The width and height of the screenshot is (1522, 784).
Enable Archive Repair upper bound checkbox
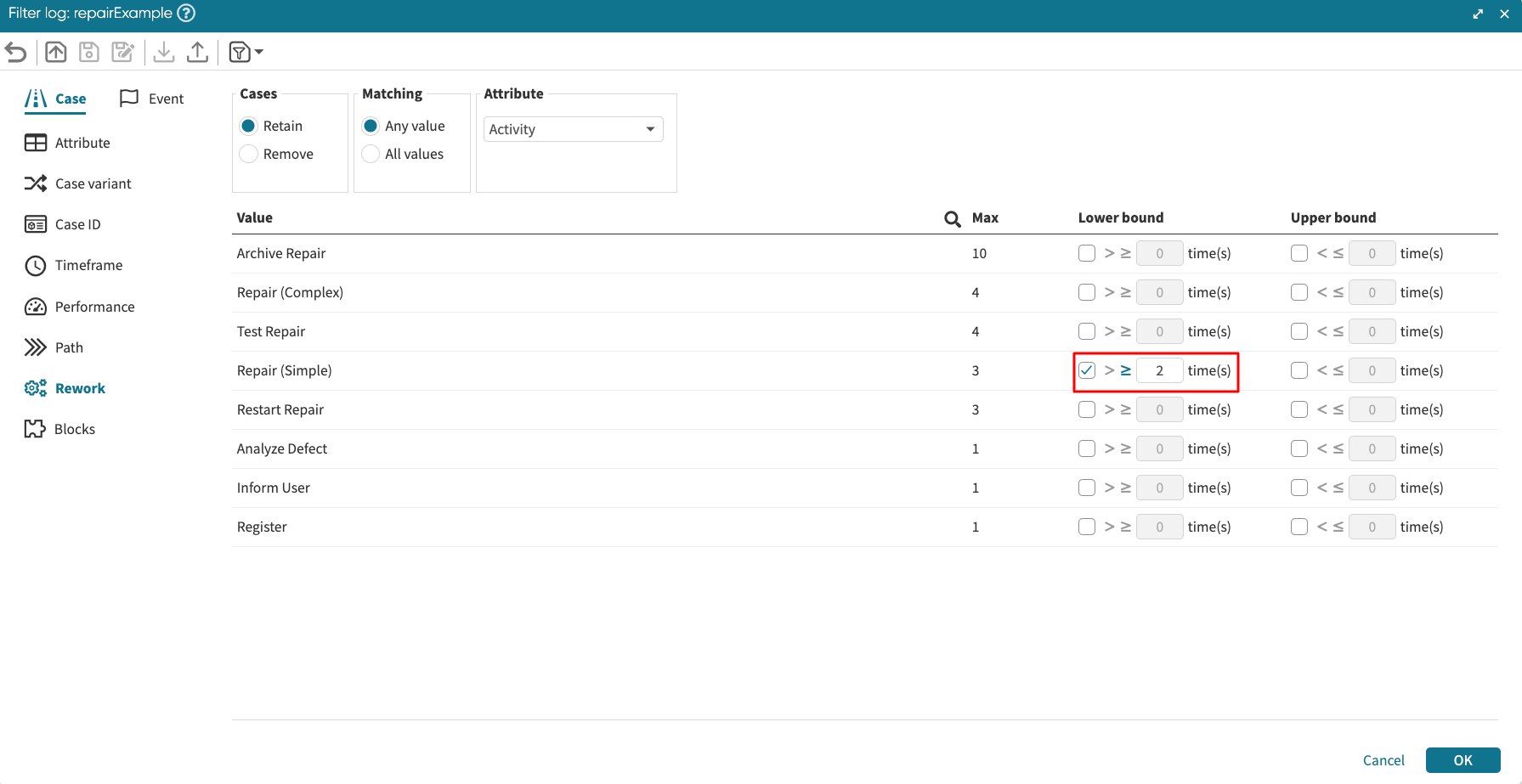pos(1299,253)
